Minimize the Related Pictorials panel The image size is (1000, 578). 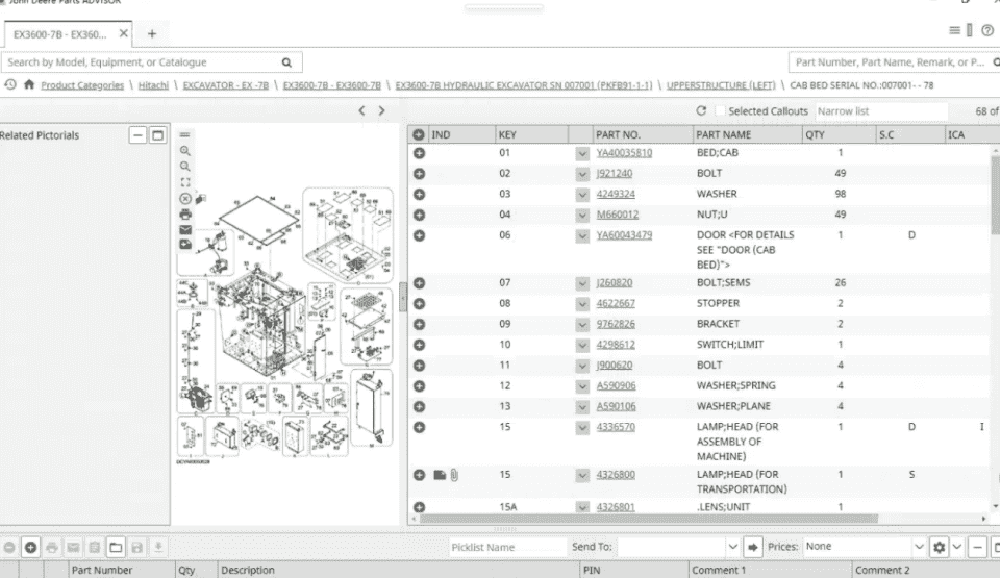138,135
